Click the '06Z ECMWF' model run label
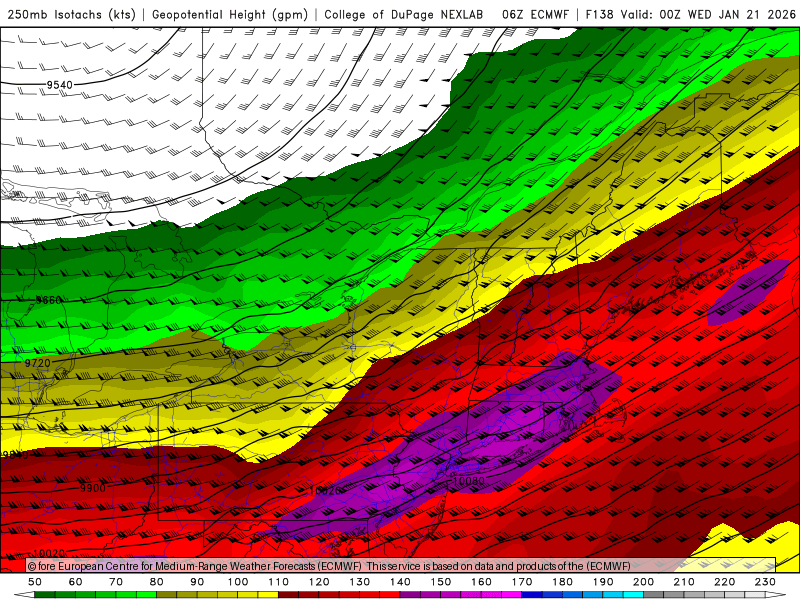800x600 pixels. click(x=535, y=14)
